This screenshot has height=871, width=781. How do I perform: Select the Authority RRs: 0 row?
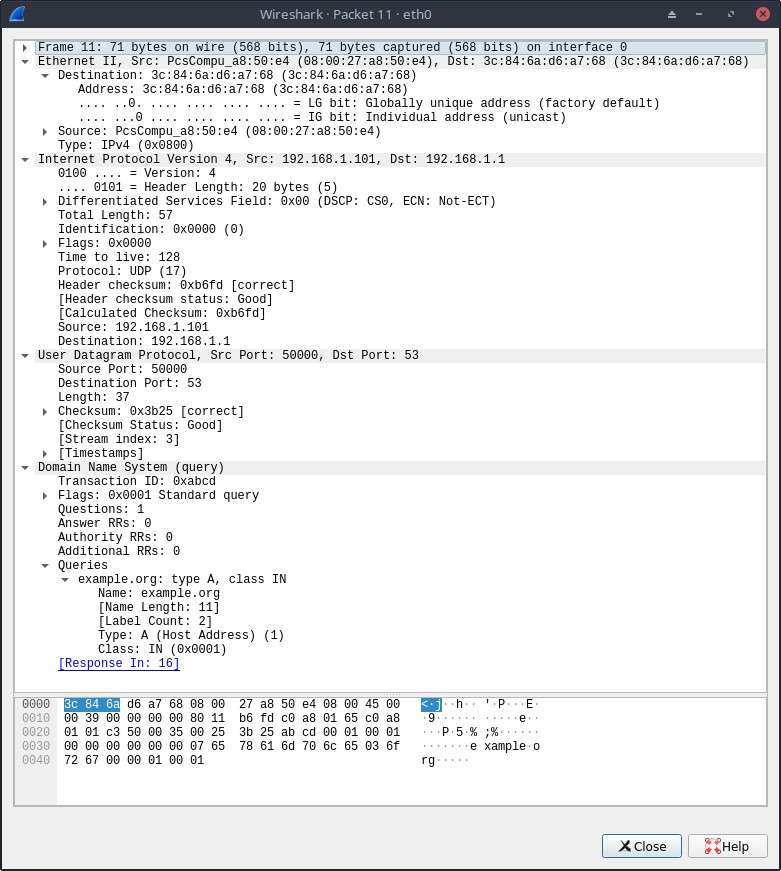click(115, 537)
